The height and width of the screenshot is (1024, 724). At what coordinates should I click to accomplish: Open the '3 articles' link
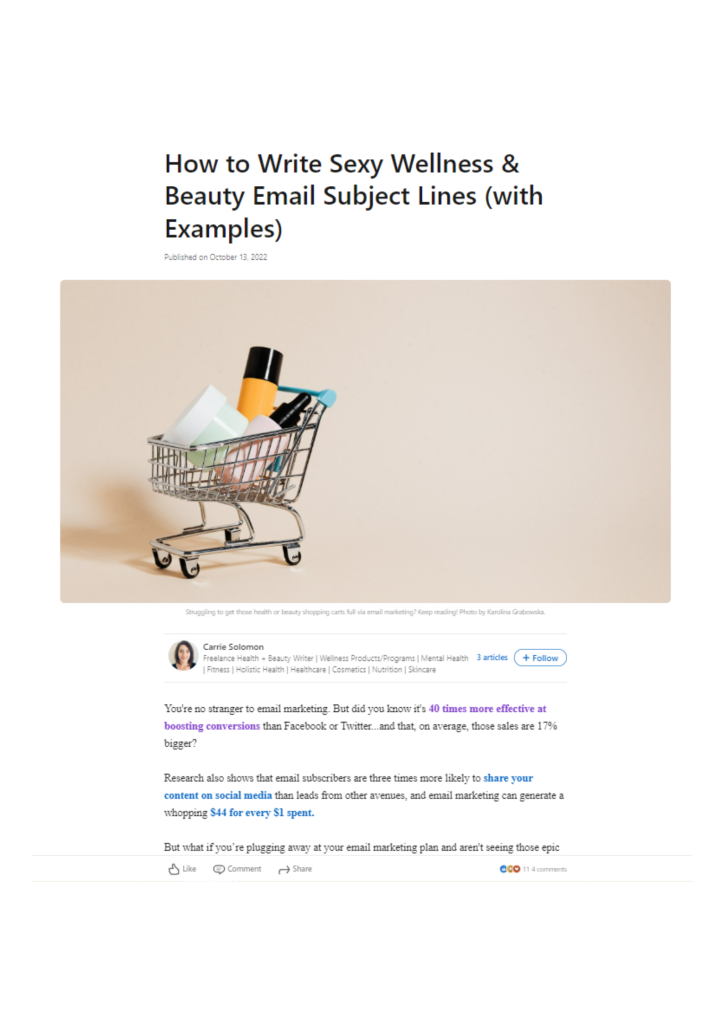(492, 658)
